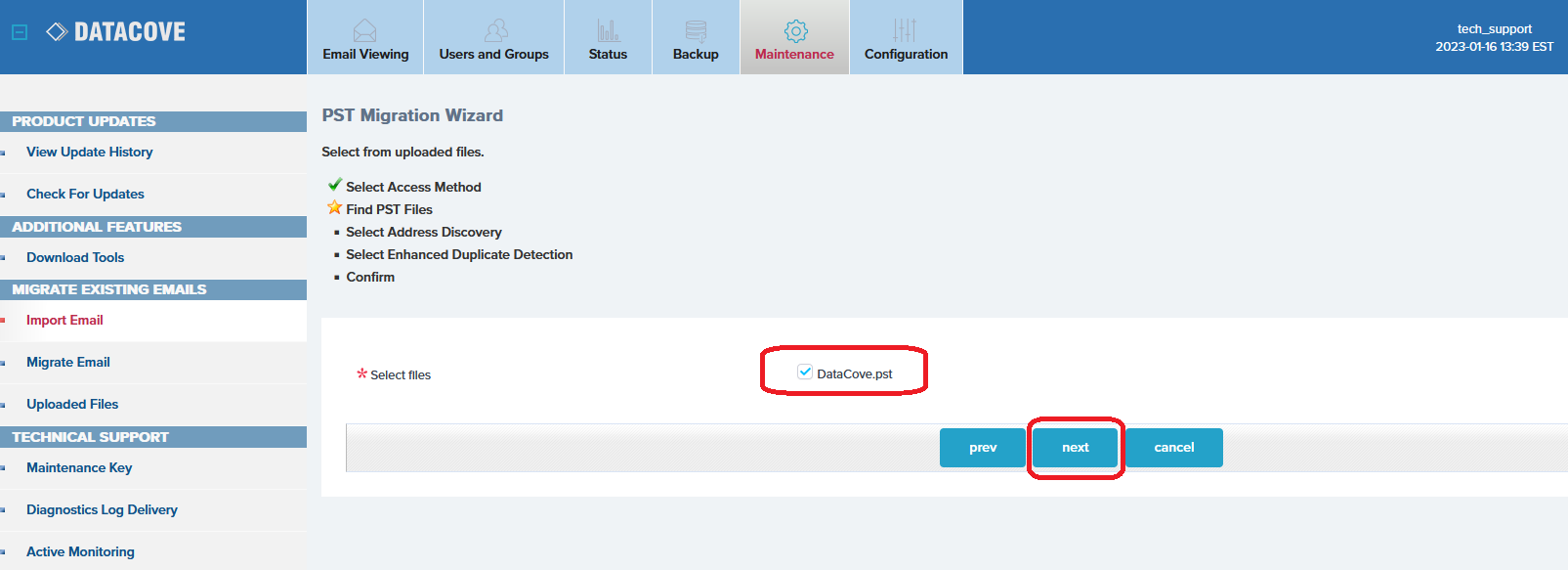Cancel the PST Migration Wizard

point(1173,448)
